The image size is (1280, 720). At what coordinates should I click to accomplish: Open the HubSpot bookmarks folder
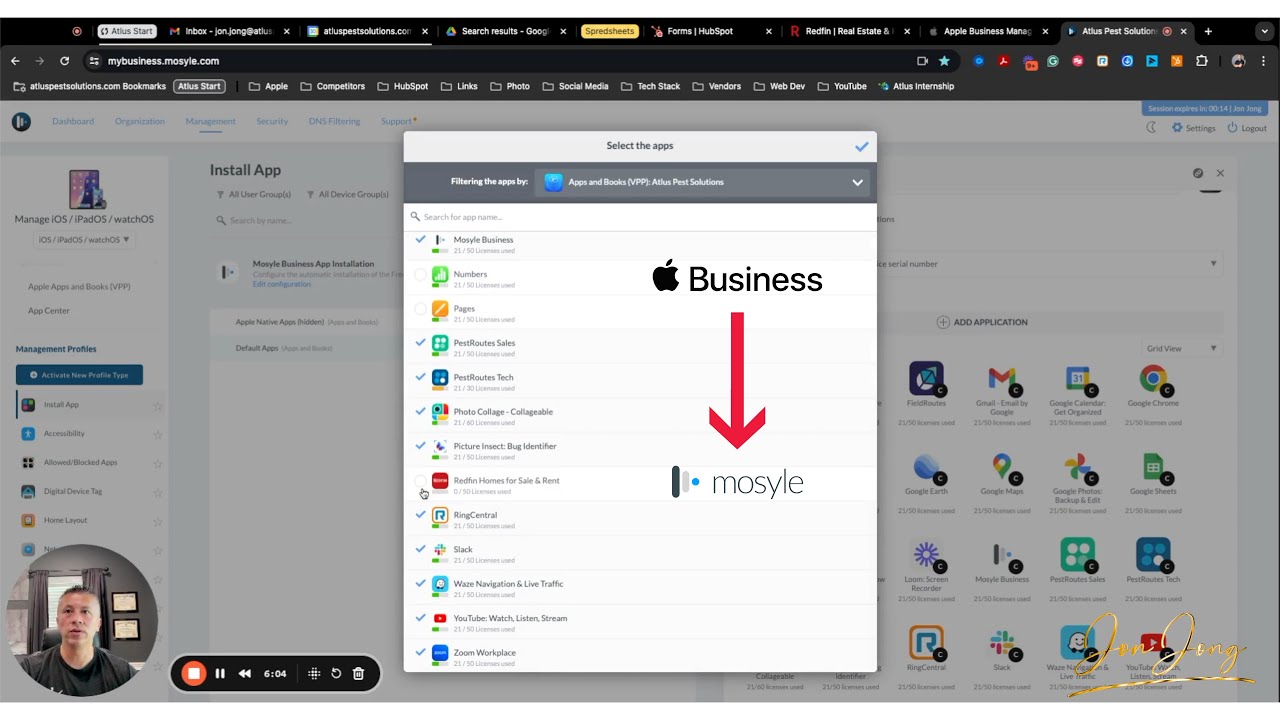point(403,86)
